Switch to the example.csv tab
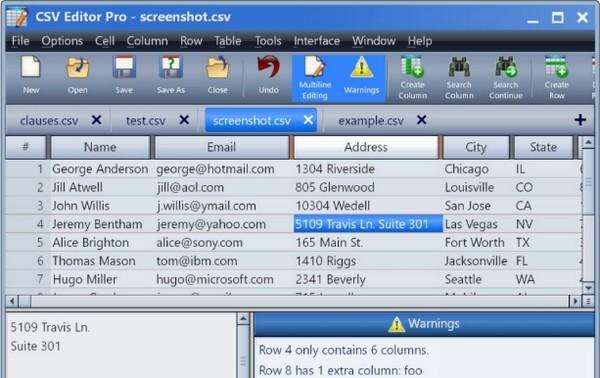This screenshot has height=378, width=600. pyautogui.click(x=371, y=121)
